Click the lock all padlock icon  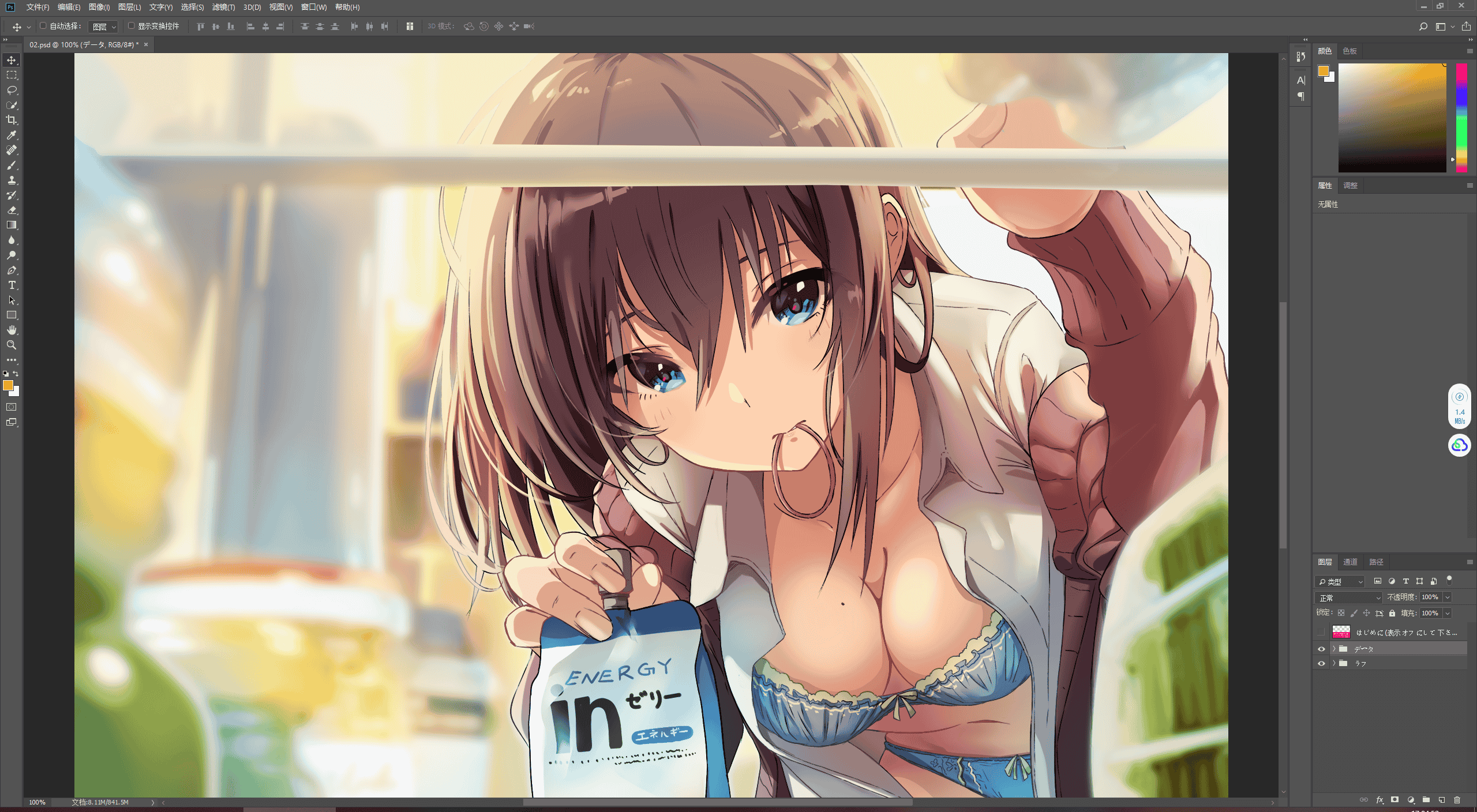1392,613
